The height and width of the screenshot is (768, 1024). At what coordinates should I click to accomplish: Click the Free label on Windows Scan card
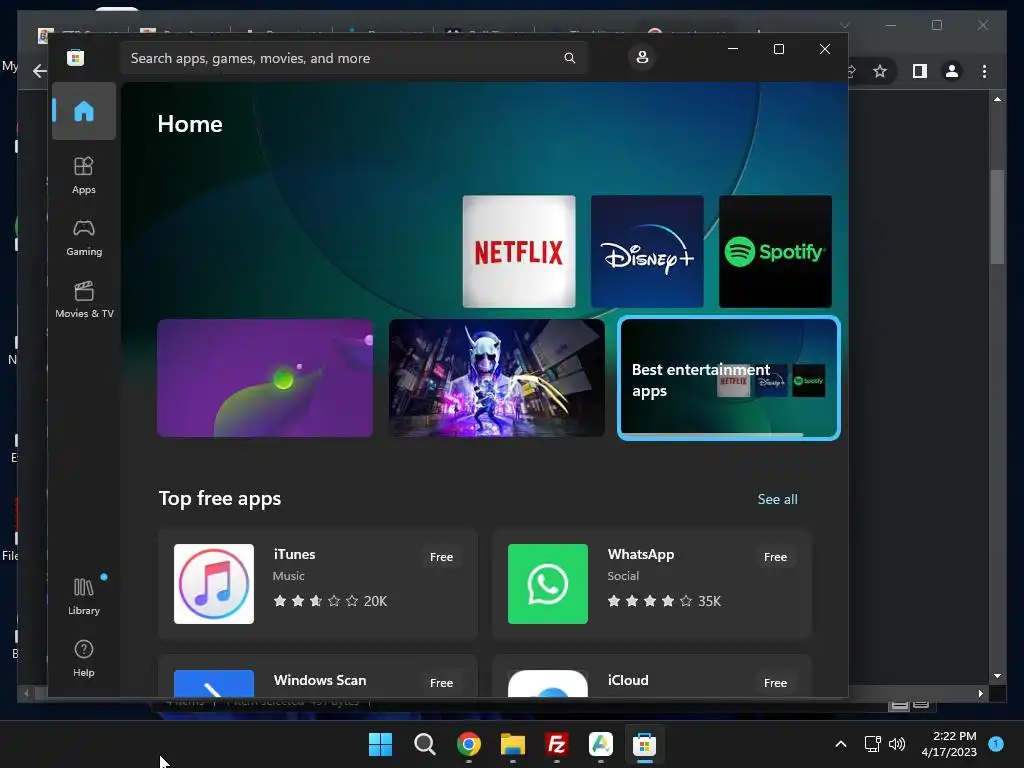441,683
